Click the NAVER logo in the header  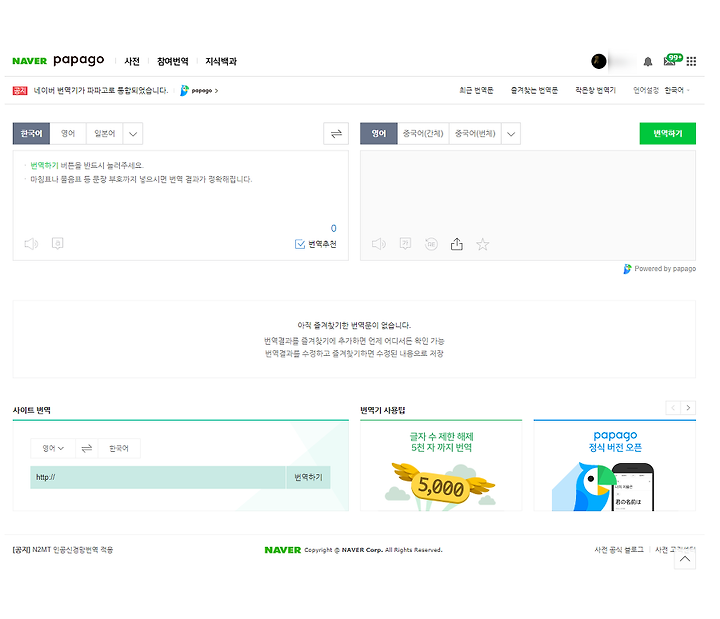(29, 61)
